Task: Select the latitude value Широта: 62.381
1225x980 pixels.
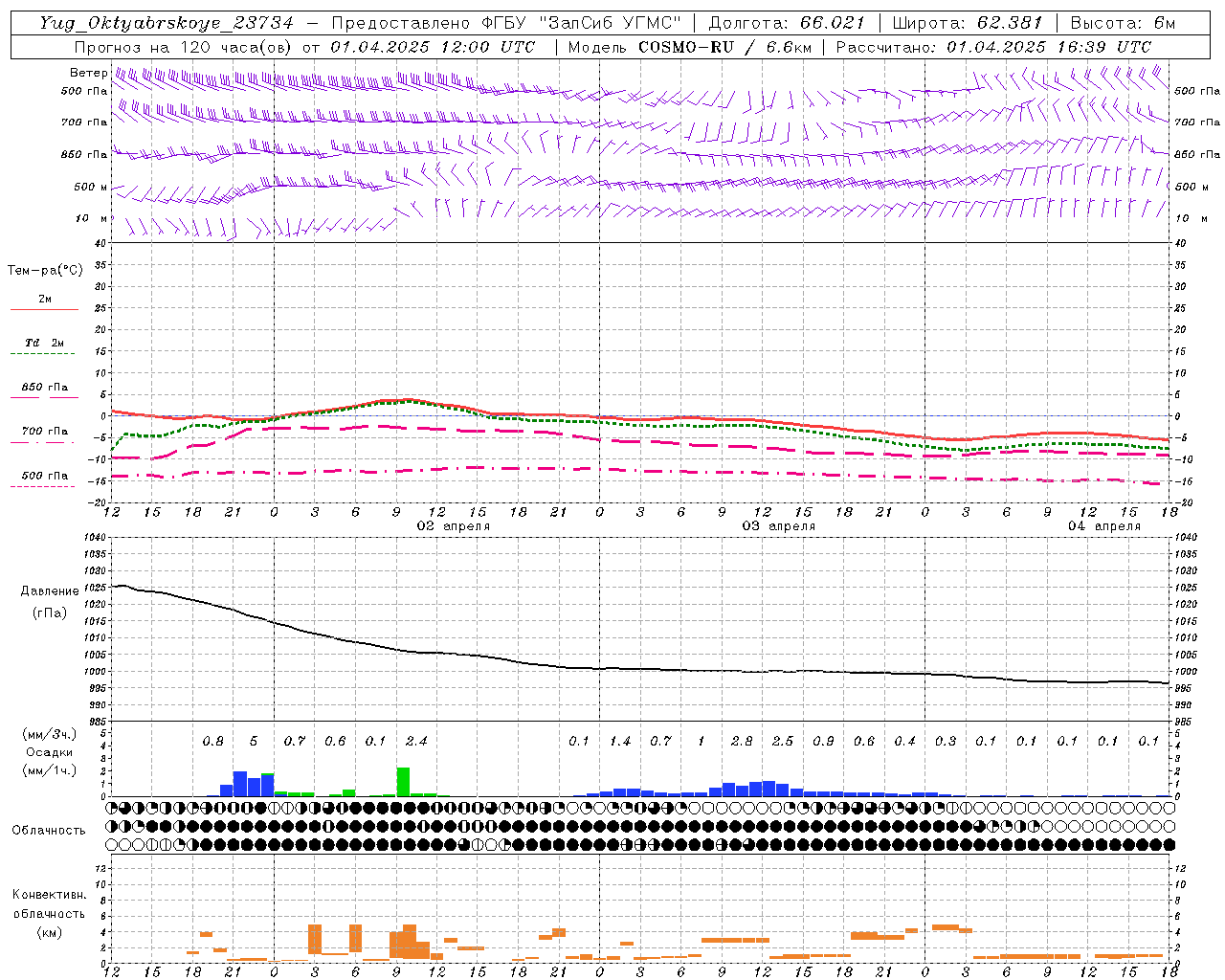Action: coord(967,23)
